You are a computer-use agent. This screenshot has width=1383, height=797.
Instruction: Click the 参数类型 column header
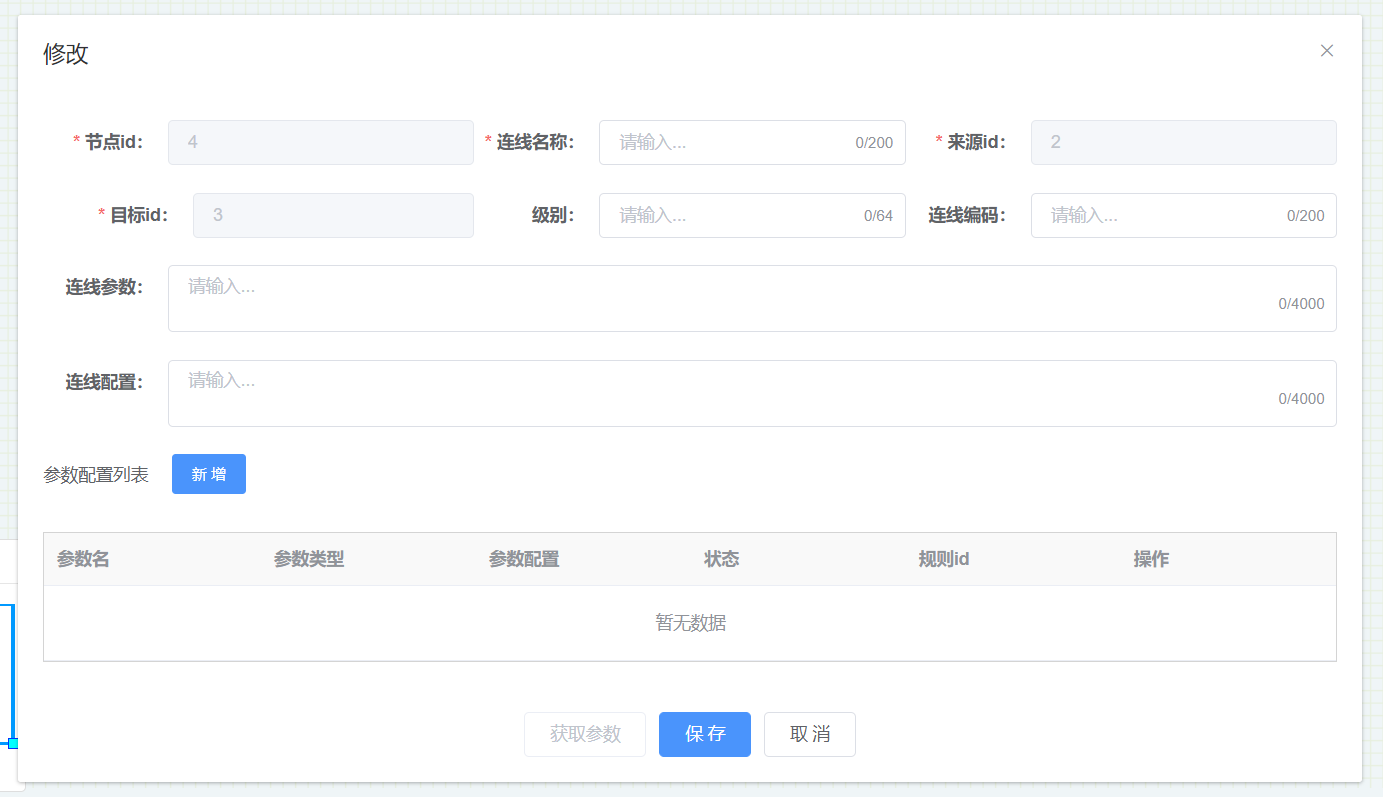(309, 559)
